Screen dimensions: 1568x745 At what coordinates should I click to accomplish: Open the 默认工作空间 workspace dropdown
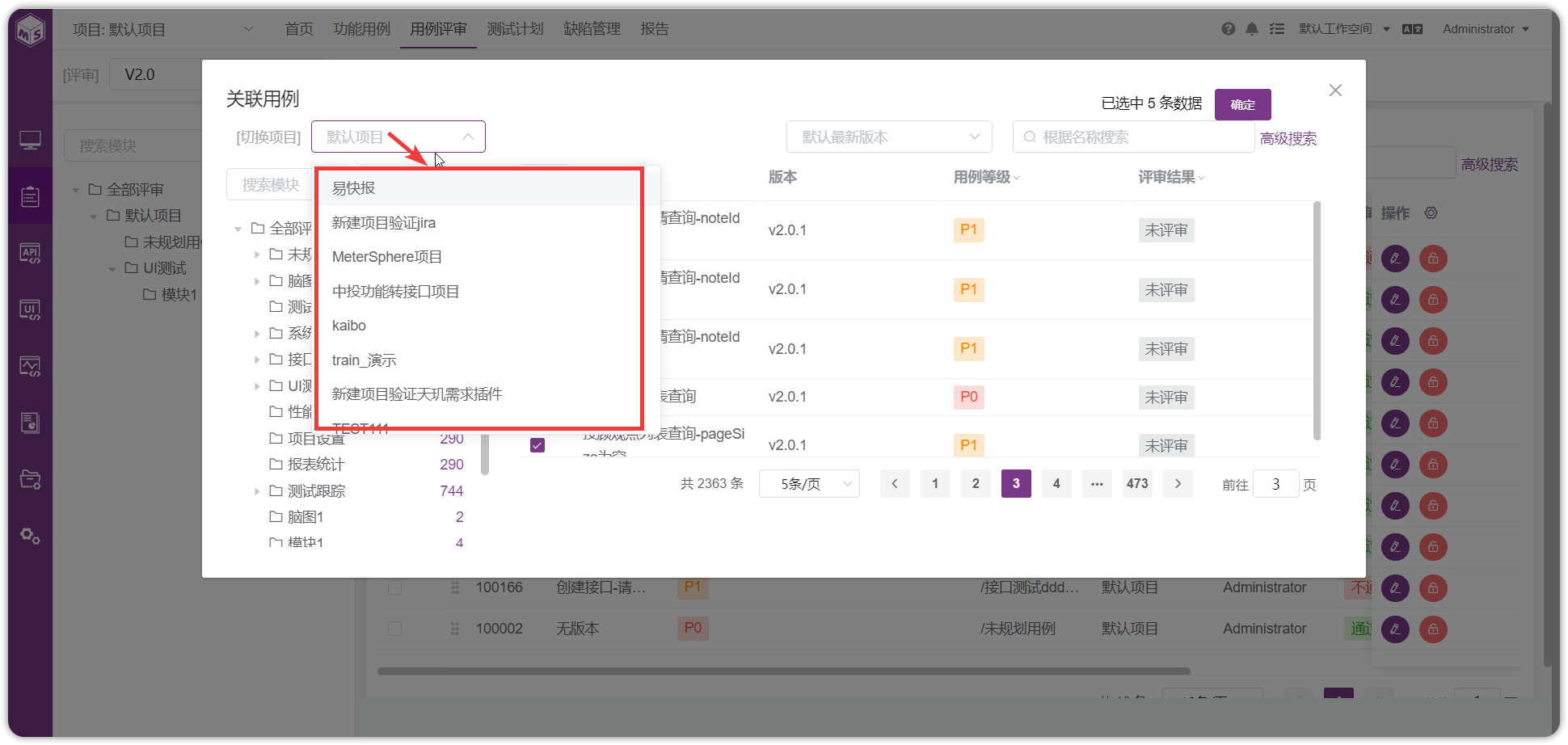pyautogui.click(x=1344, y=29)
